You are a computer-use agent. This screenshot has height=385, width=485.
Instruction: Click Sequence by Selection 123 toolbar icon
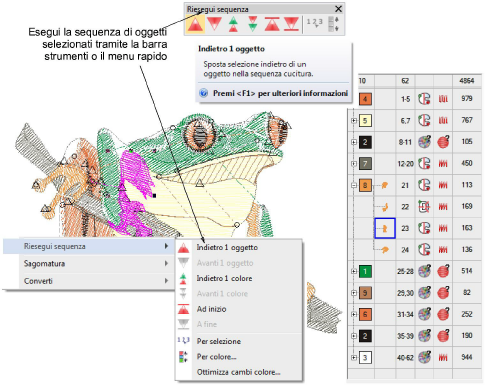point(315,23)
